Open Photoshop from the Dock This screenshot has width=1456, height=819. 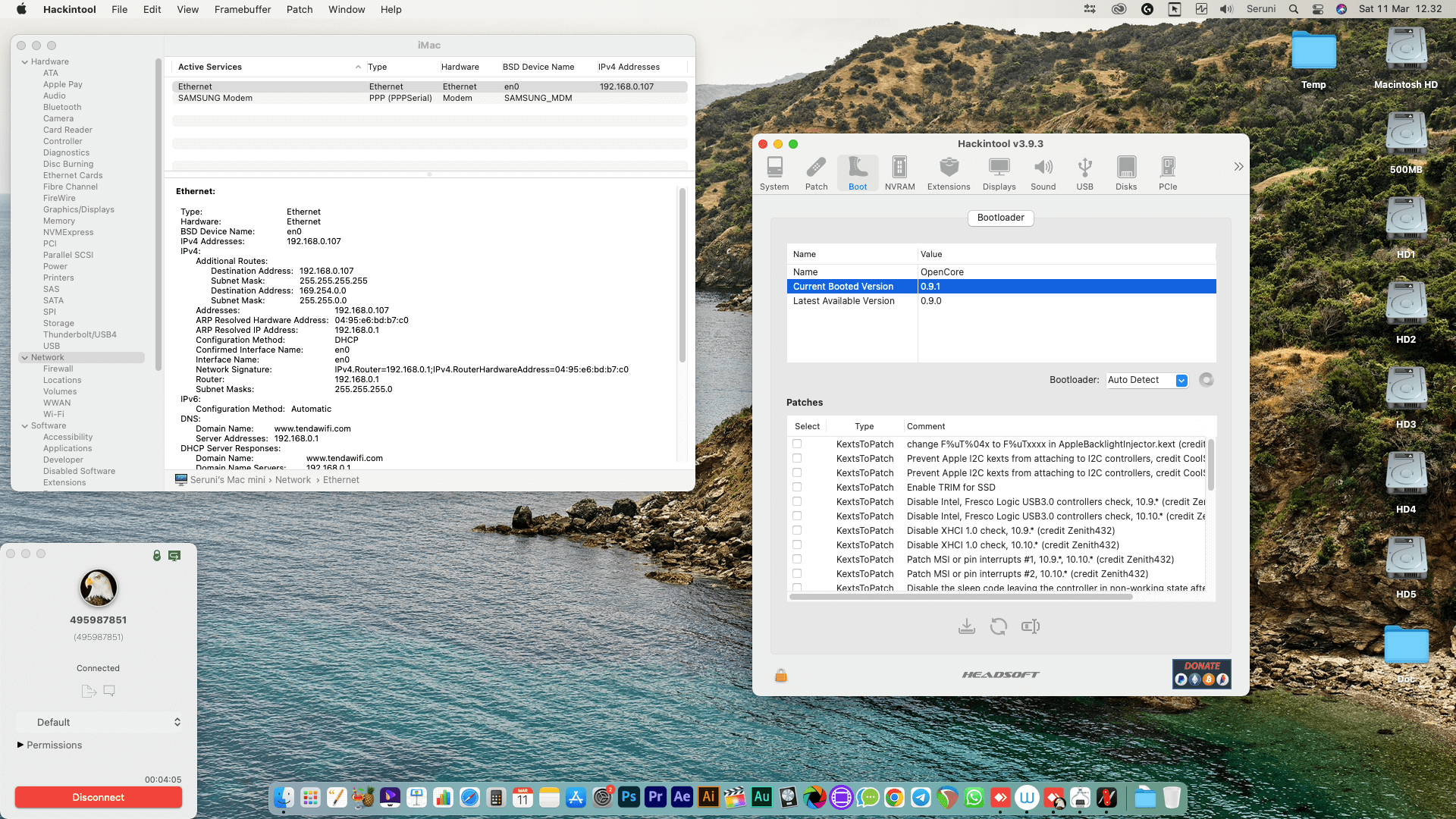tap(629, 797)
